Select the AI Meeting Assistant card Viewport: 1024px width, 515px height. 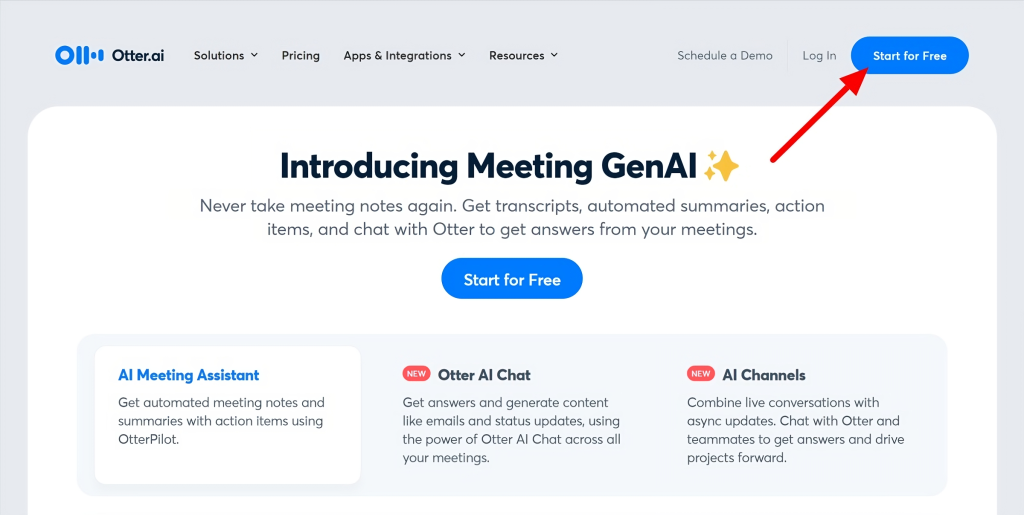(x=227, y=414)
